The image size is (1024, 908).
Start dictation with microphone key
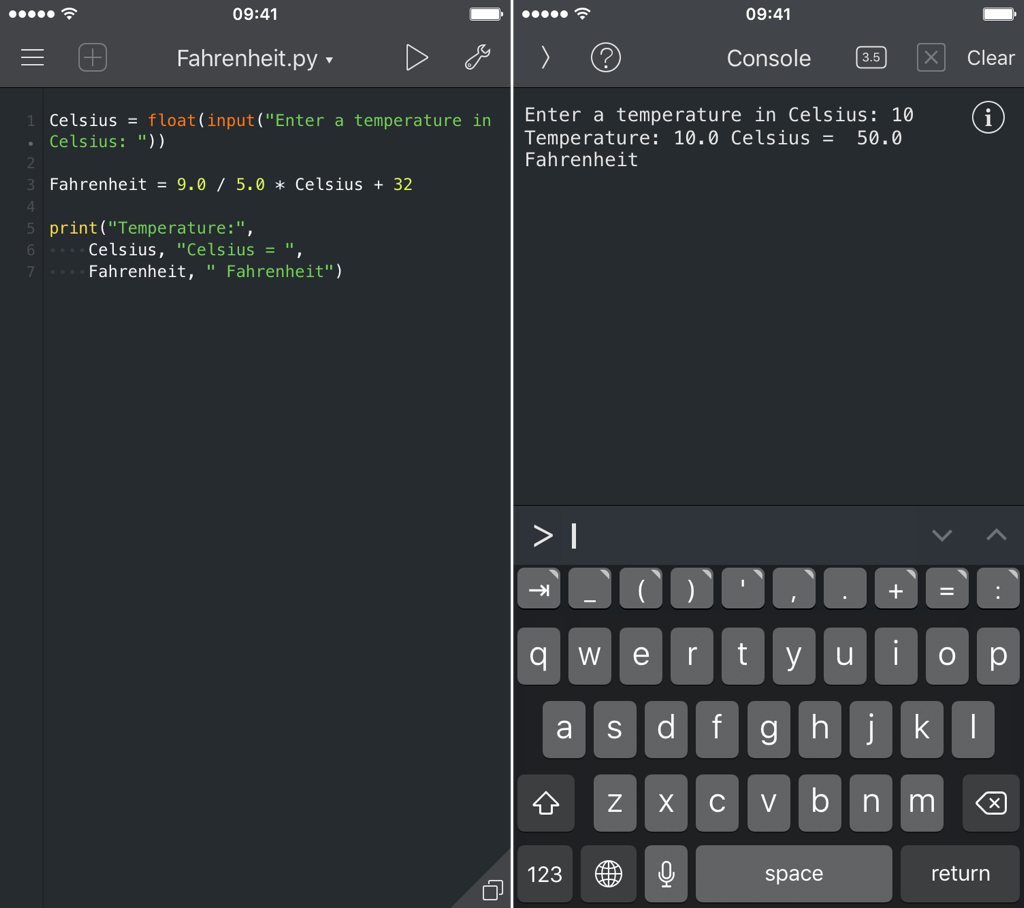coord(666,873)
